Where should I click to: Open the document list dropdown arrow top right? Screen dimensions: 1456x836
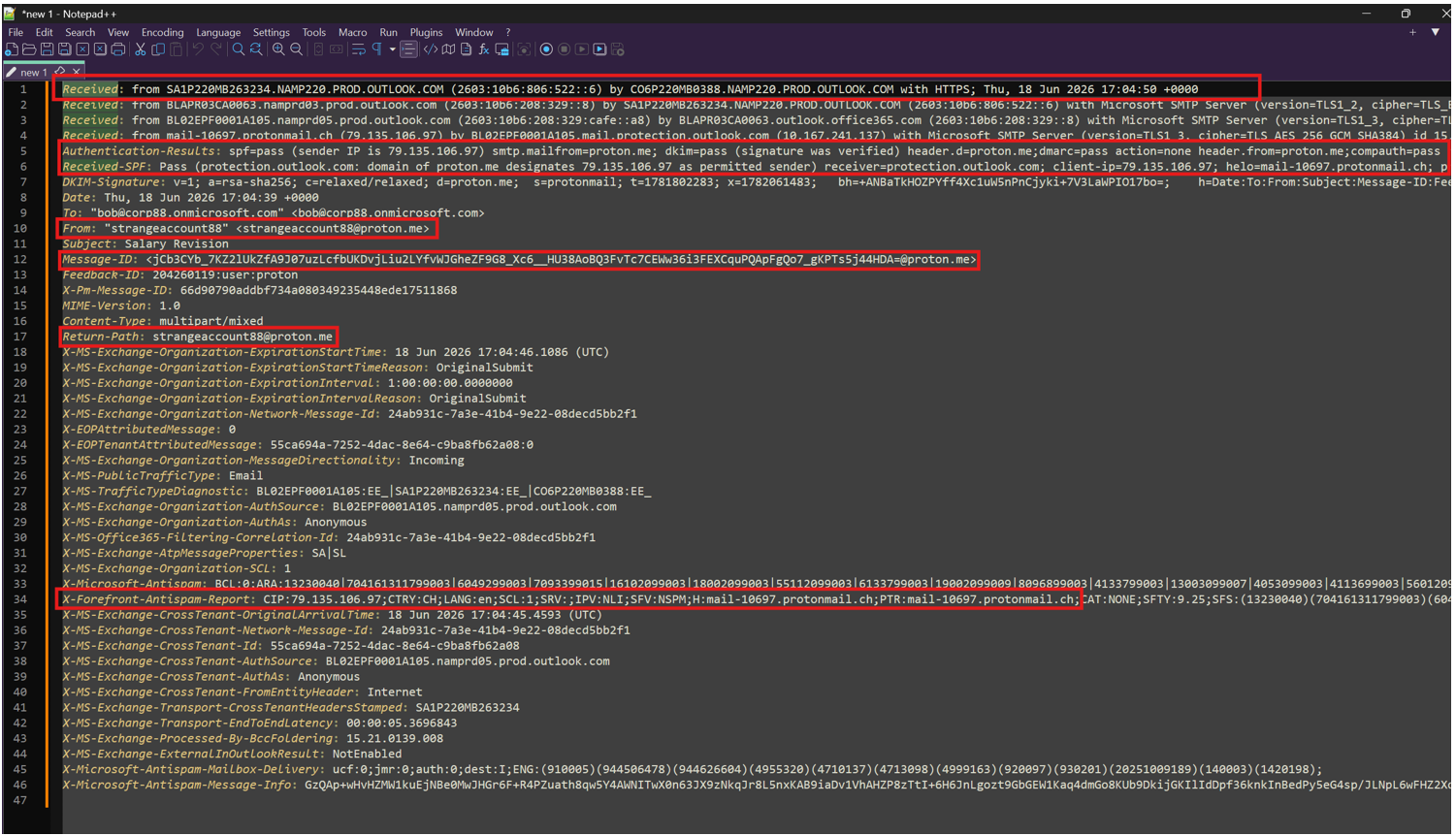click(x=1435, y=32)
